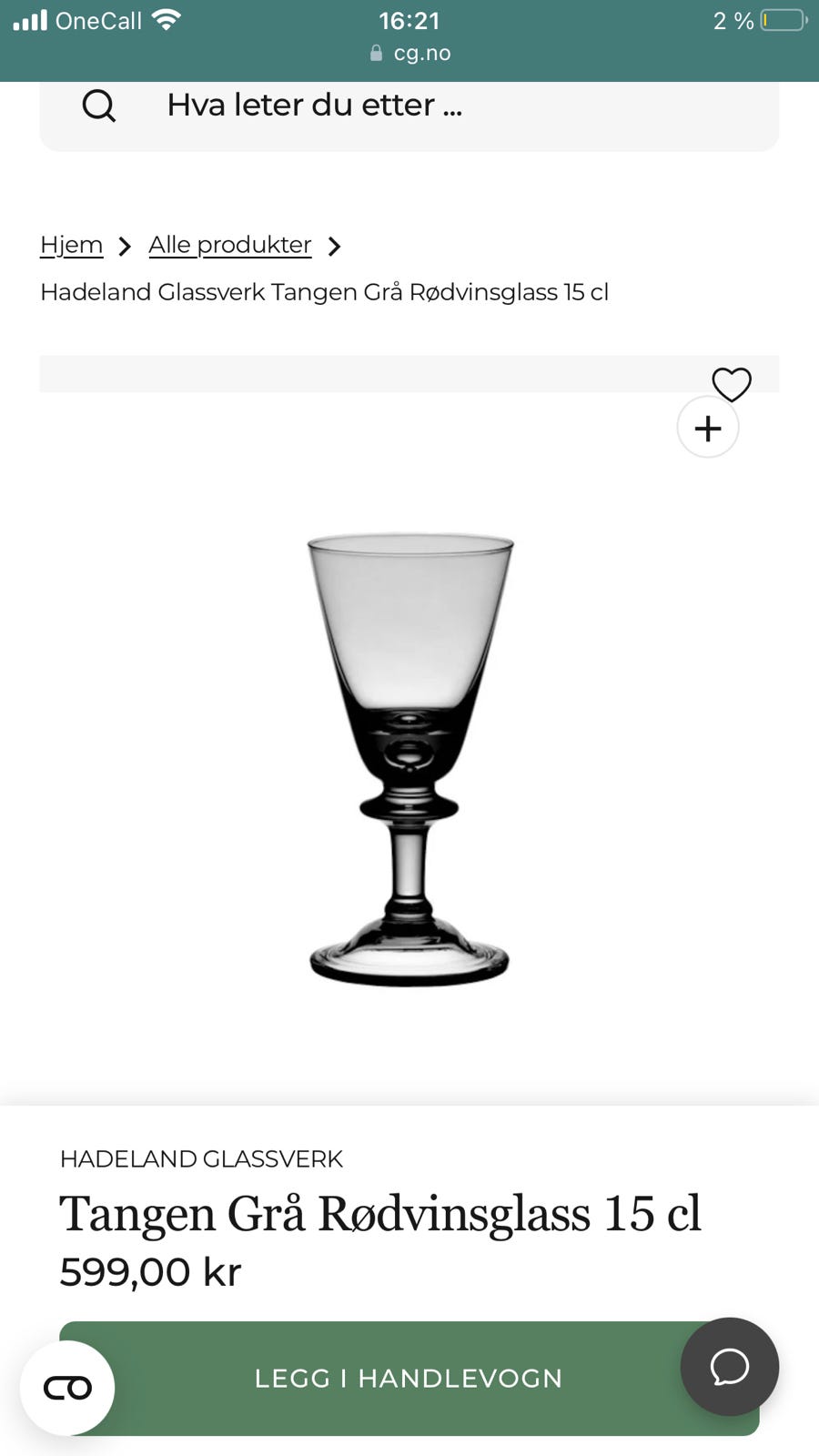Go to the Alle produkter breadcrumb
The height and width of the screenshot is (1456, 819).
pyautogui.click(x=230, y=245)
